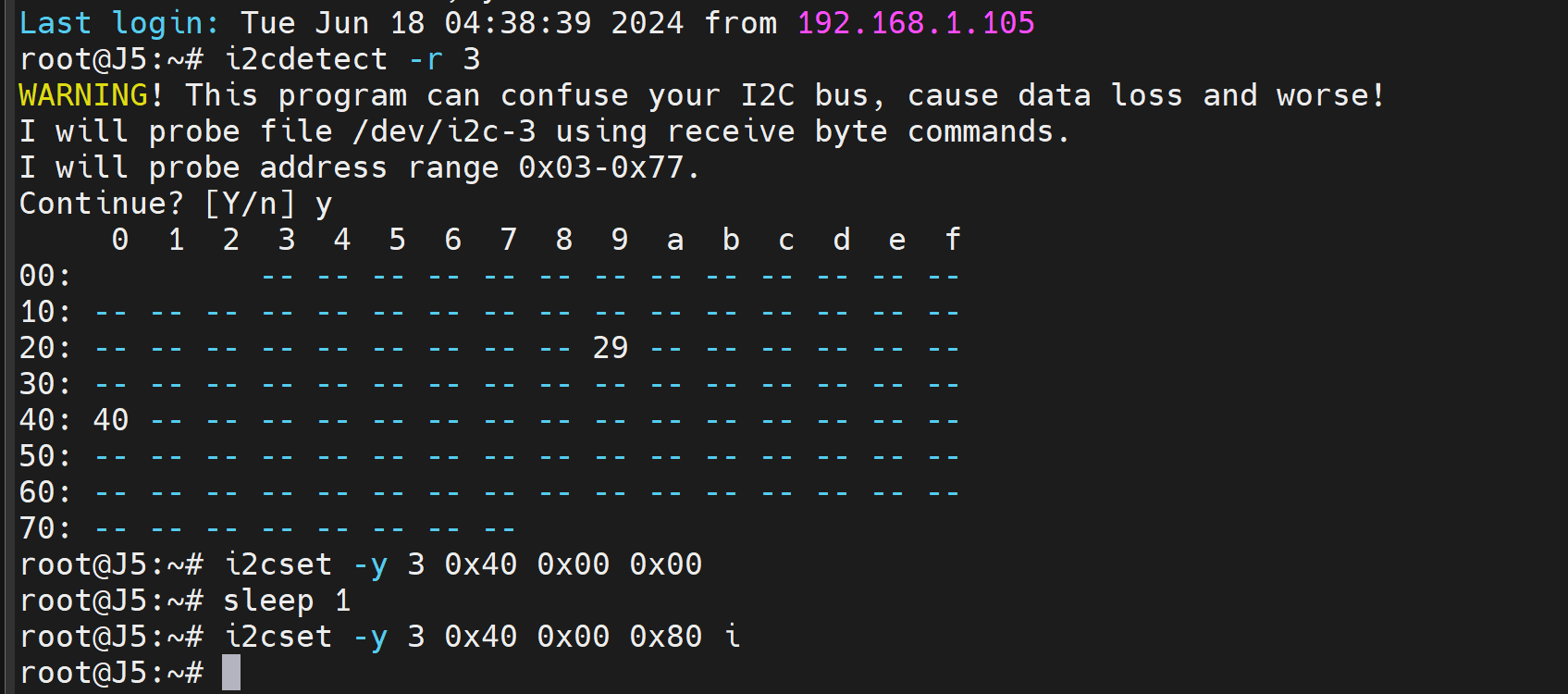Click the Last login text

pos(119,22)
